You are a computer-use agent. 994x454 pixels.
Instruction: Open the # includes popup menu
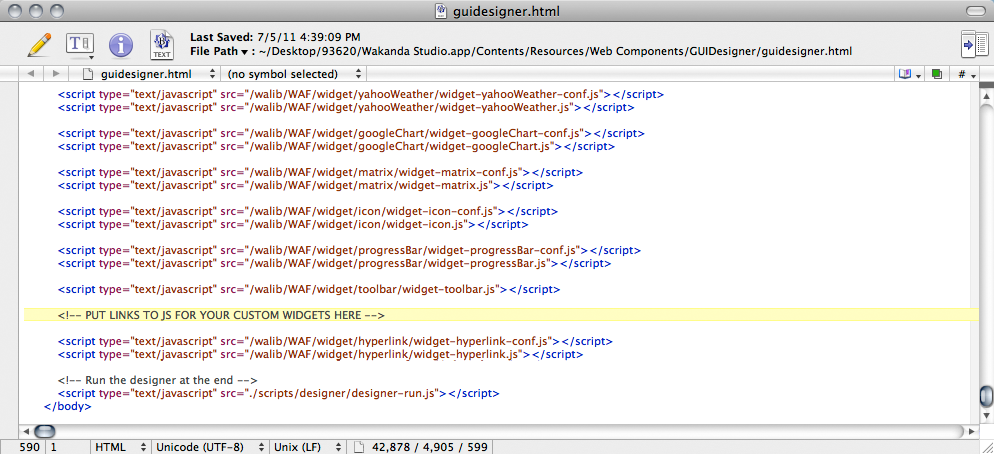coord(966,74)
